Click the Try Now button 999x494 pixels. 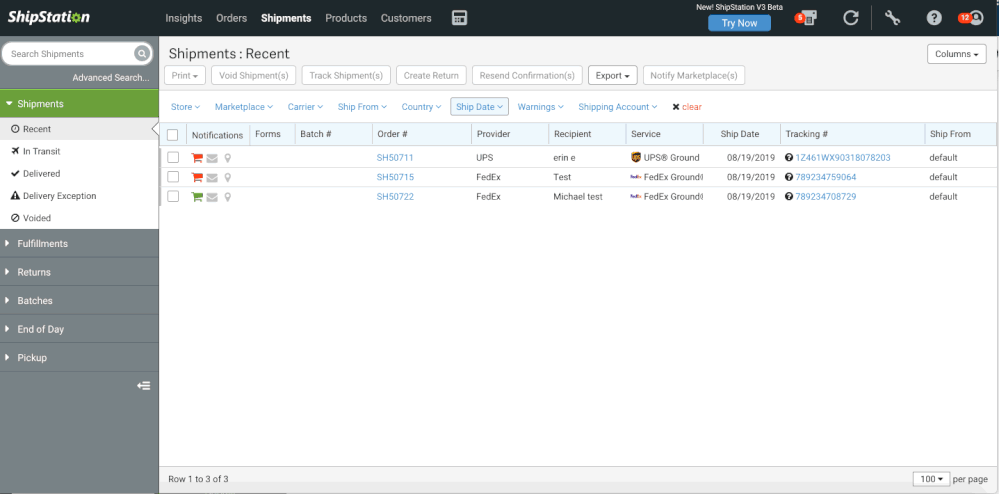pyautogui.click(x=739, y=23)
